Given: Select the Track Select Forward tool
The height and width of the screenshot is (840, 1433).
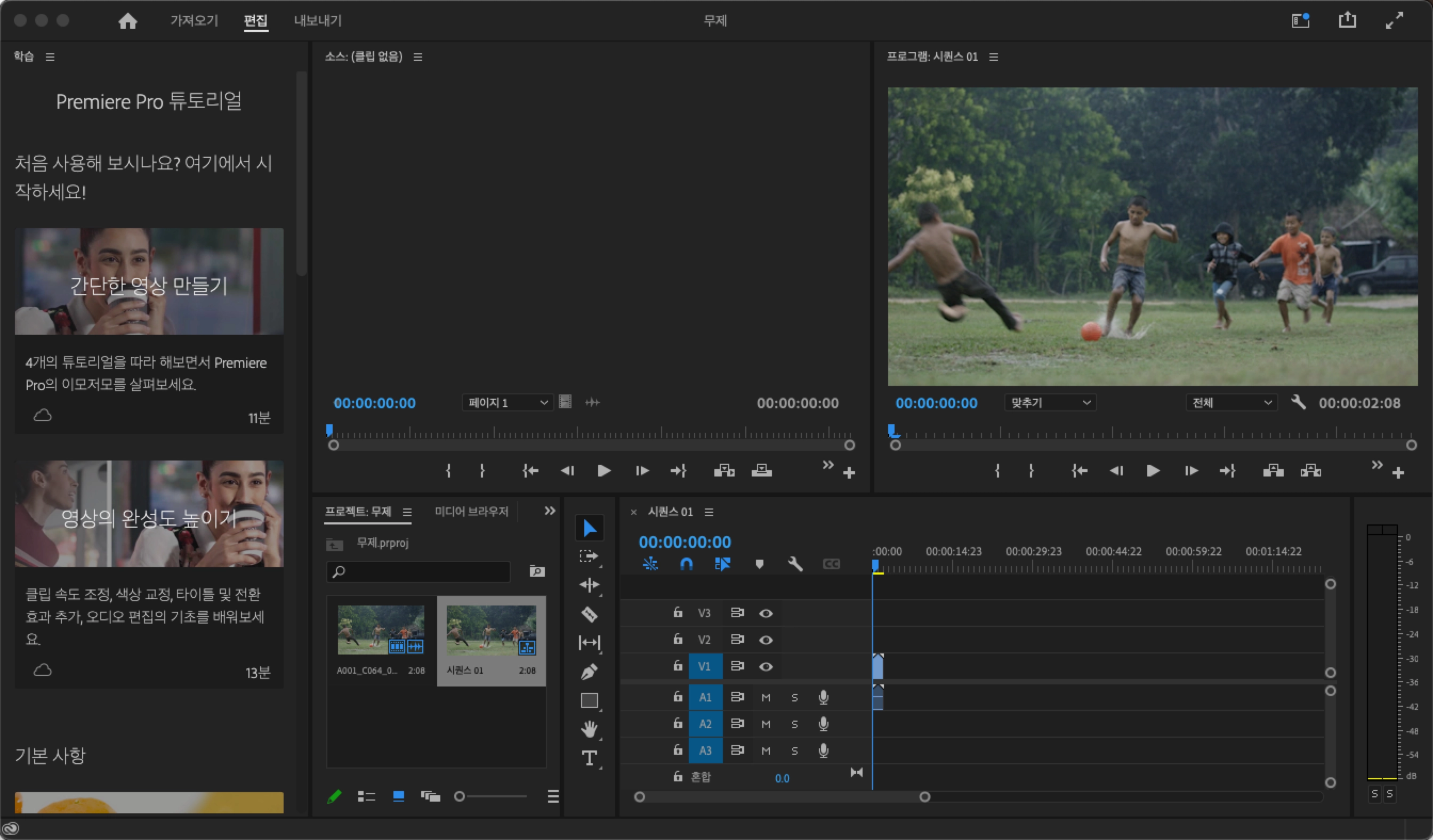Looking at the screenshot, I should point(589,556).
